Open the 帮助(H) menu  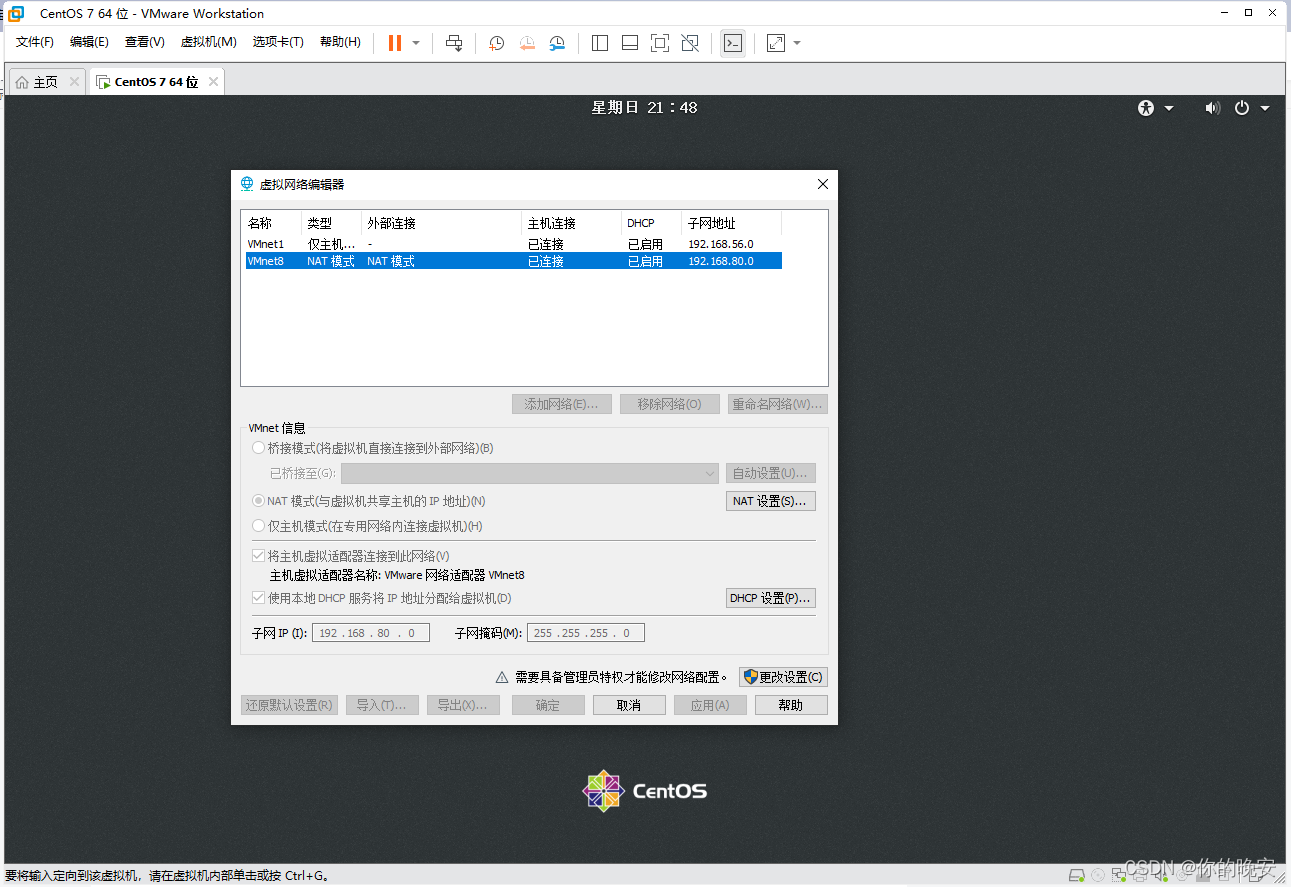(340, 42)
